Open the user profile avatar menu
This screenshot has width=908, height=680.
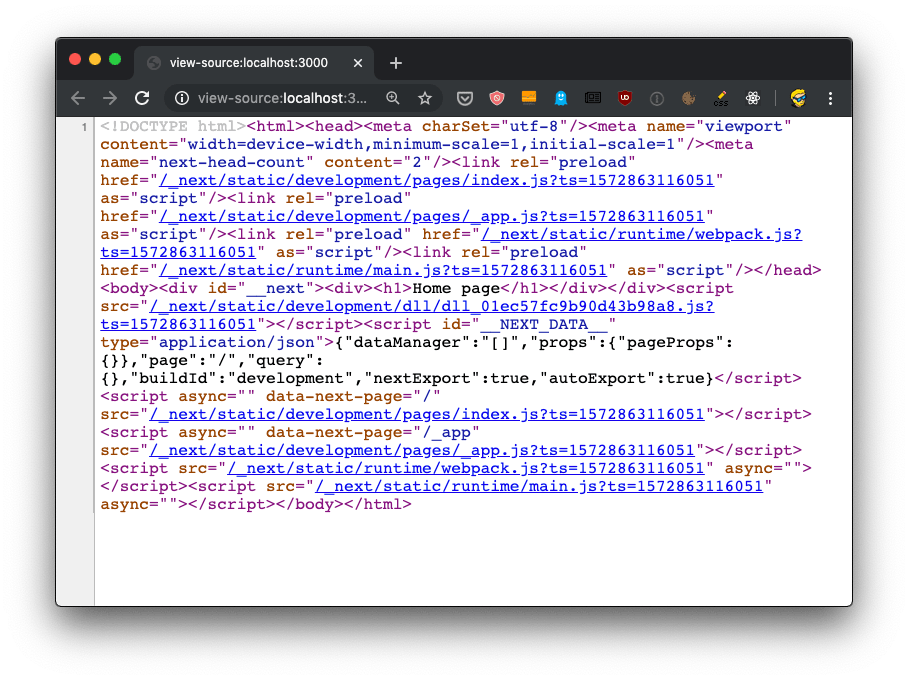(798, 98)
